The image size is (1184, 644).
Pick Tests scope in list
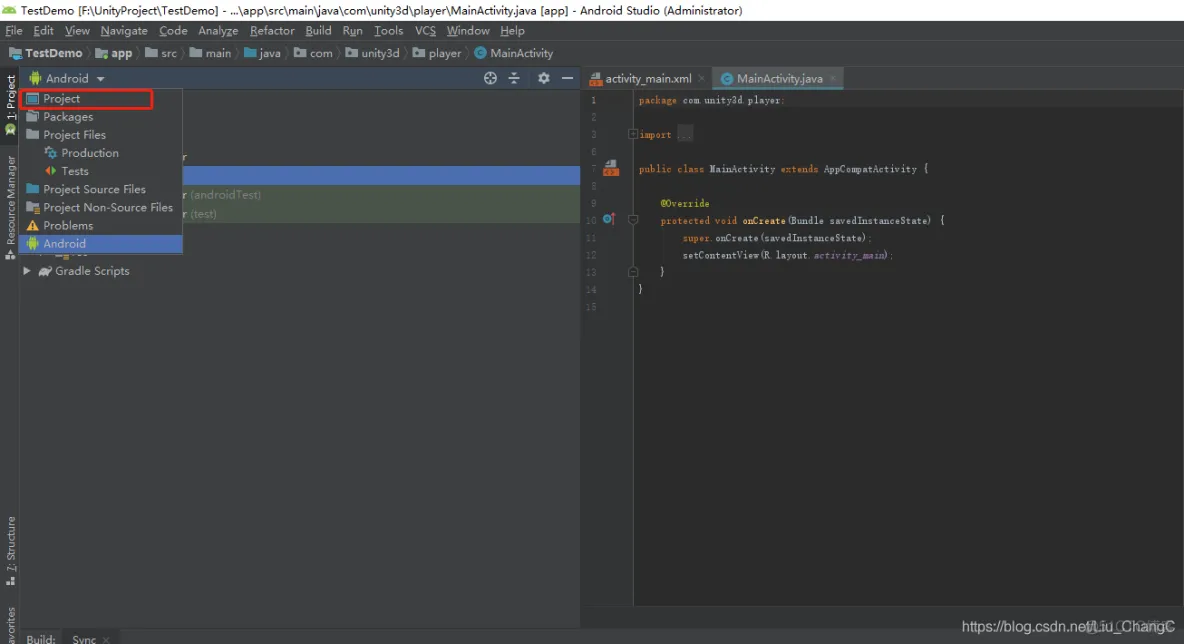(x=100, y=171)
